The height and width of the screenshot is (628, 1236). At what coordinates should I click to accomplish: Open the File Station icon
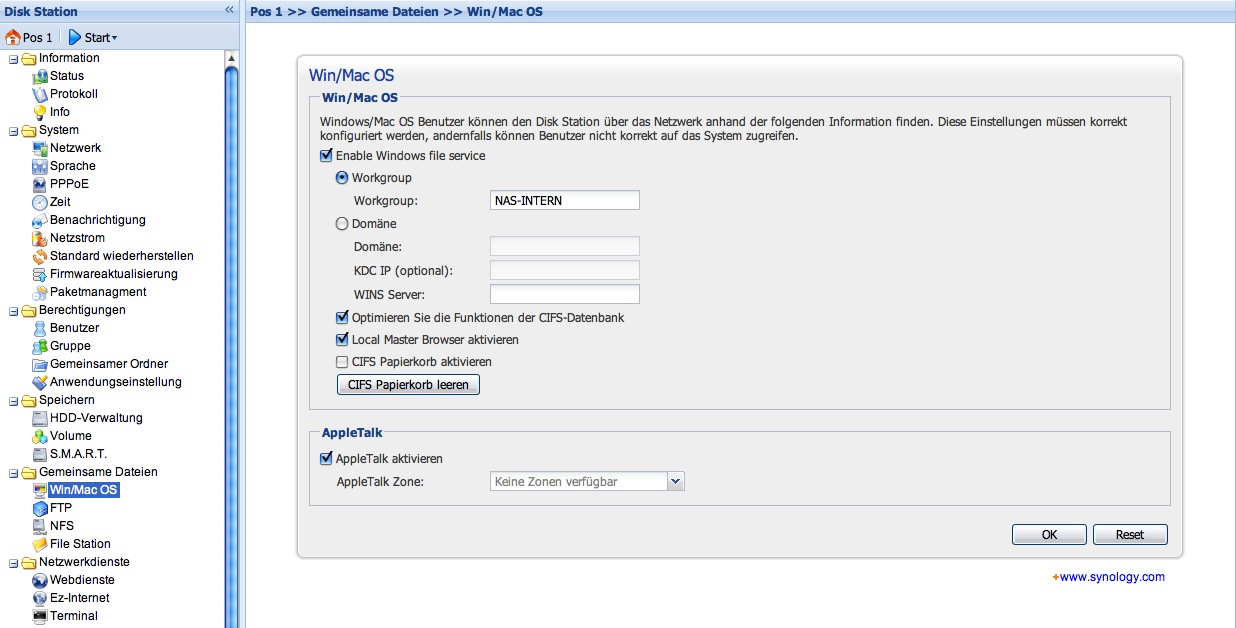(x=40, y=544)
